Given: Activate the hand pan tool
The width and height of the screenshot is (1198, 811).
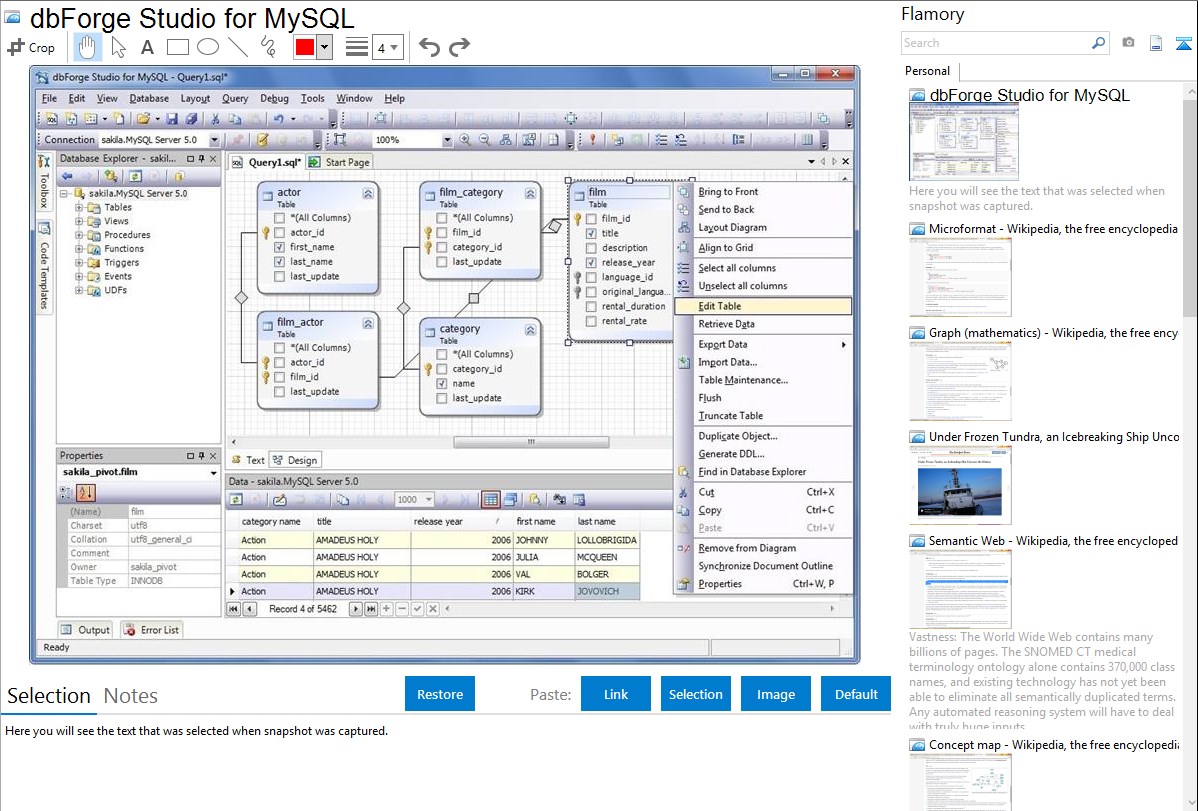Looking at the screenshot, I should coord(88,47).
